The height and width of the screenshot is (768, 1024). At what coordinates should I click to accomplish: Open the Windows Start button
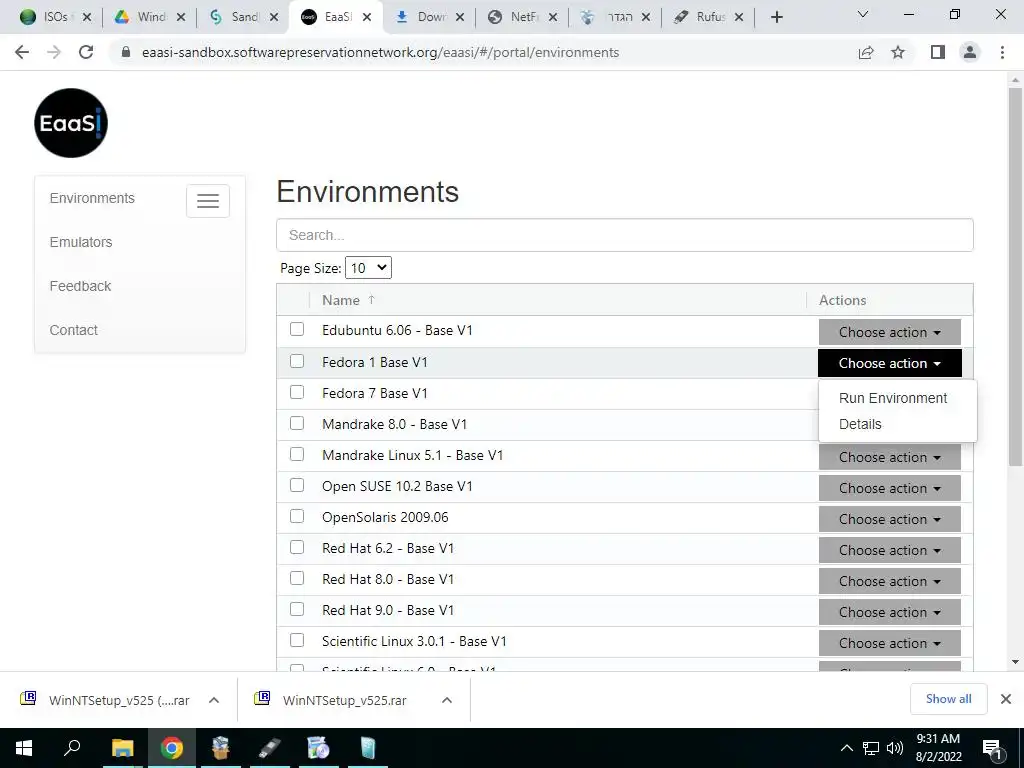[24, 748]
